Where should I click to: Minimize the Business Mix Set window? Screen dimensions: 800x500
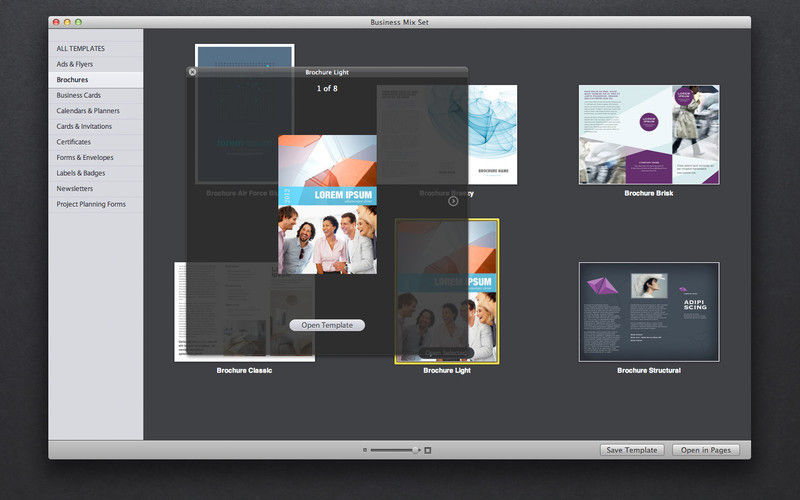[67, 22]
